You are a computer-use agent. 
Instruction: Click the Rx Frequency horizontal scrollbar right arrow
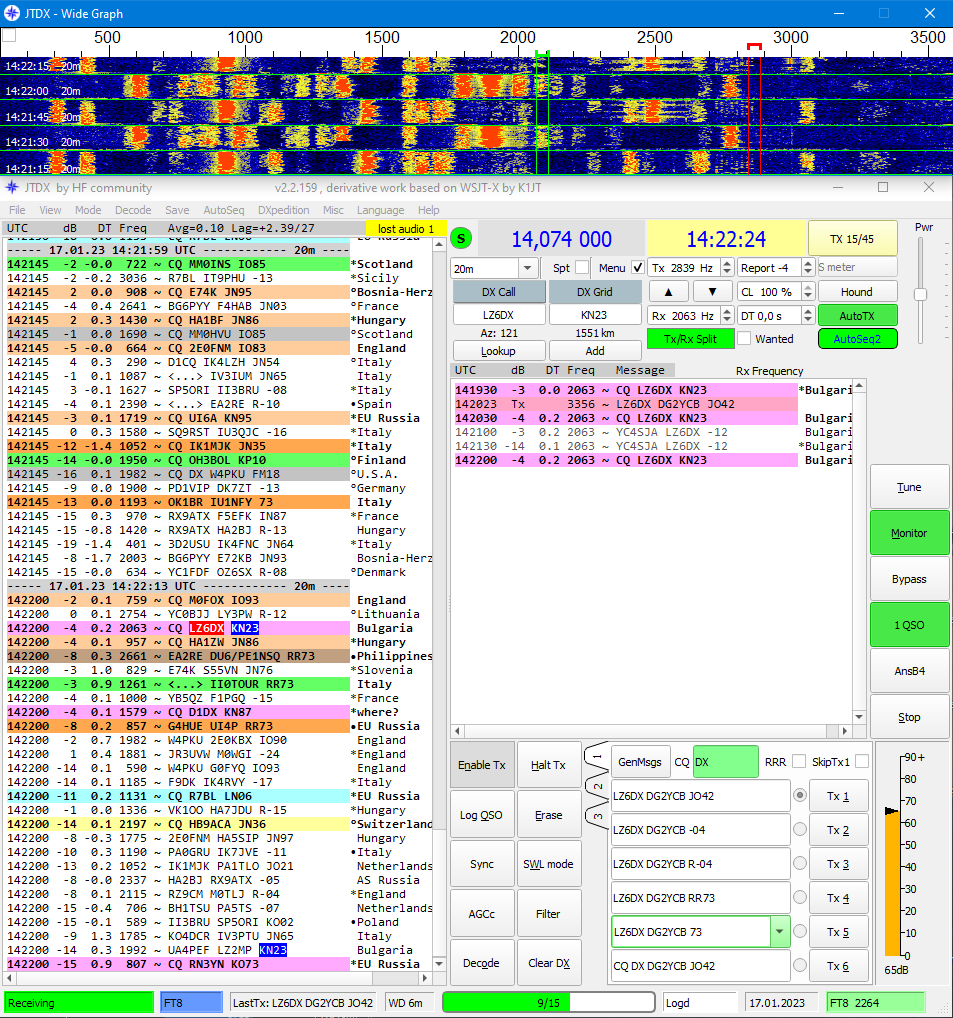click(844, 731)
